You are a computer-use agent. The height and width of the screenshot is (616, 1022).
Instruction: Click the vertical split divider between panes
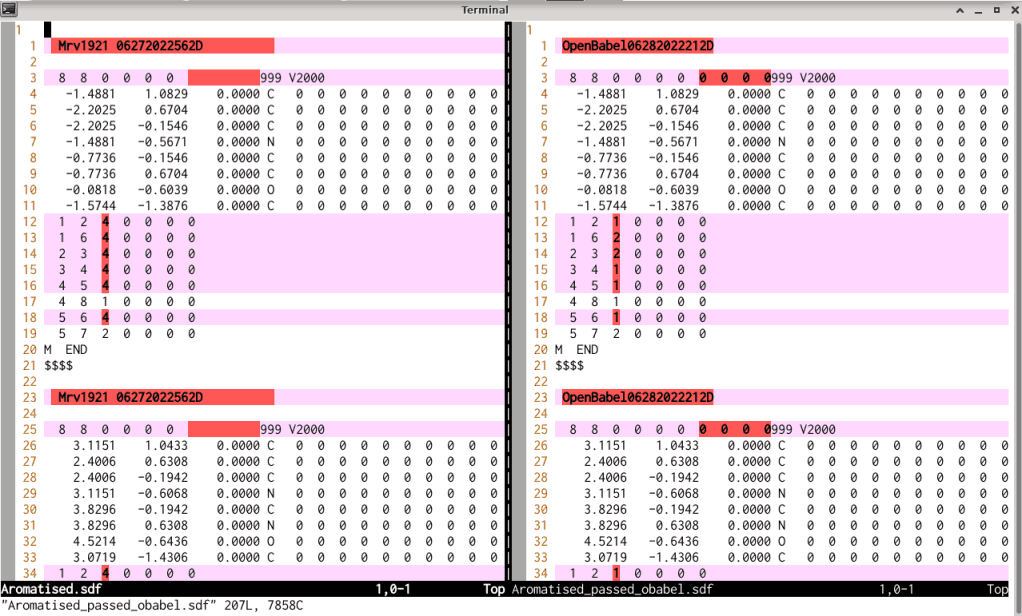pos(507,300)
